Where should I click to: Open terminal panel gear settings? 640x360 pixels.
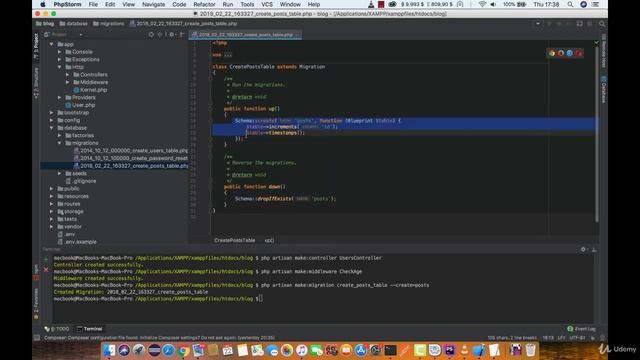click(x=584, y=249)
